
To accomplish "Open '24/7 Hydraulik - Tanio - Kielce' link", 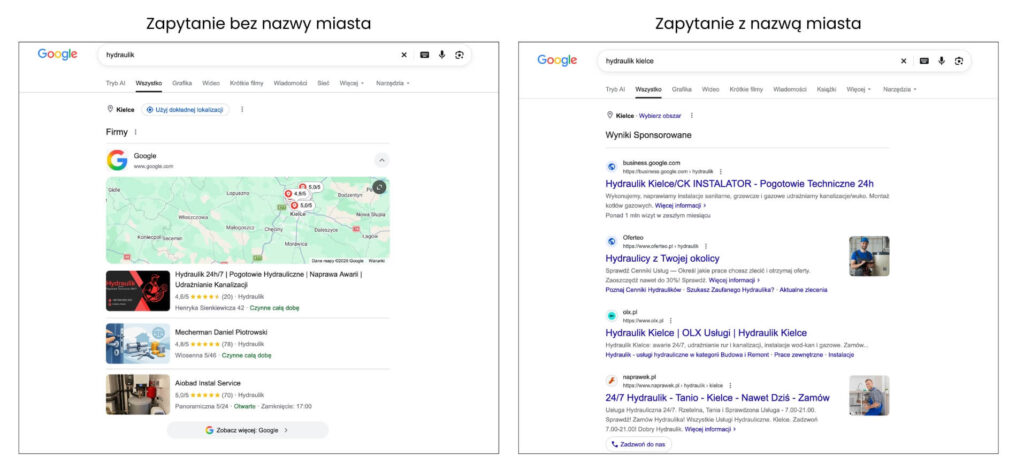I will coord(717,398).
